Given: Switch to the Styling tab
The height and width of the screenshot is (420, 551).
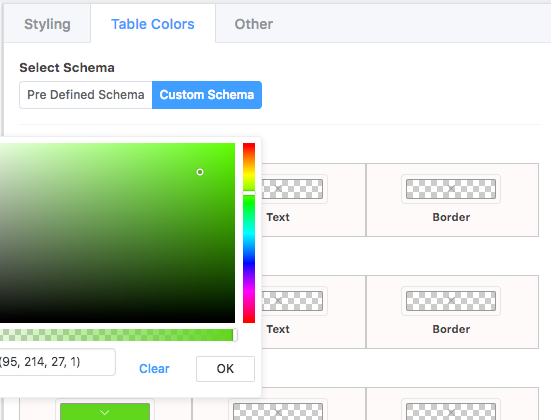Looking at the screenshot, I should pos(47,24).
